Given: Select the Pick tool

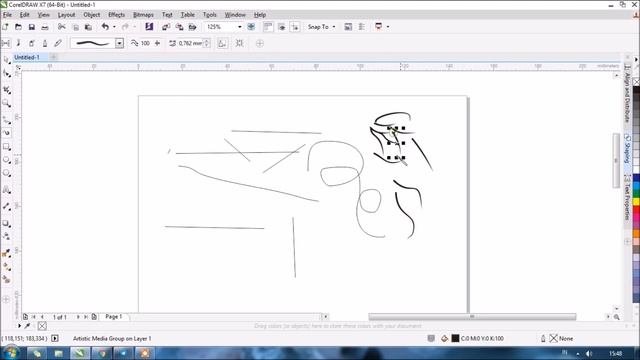Looking at the screenshot, I should pyautogui.click(x=7, y=60).
